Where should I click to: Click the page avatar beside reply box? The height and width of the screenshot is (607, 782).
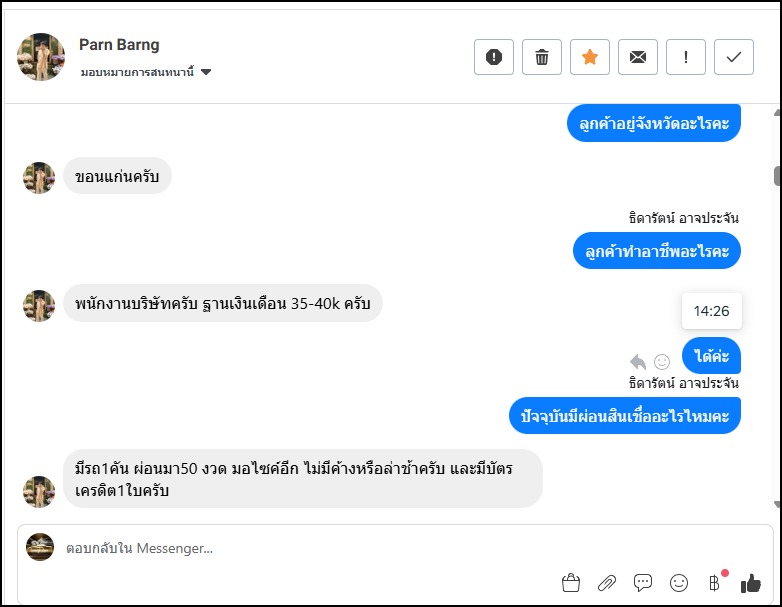[40, 547]
